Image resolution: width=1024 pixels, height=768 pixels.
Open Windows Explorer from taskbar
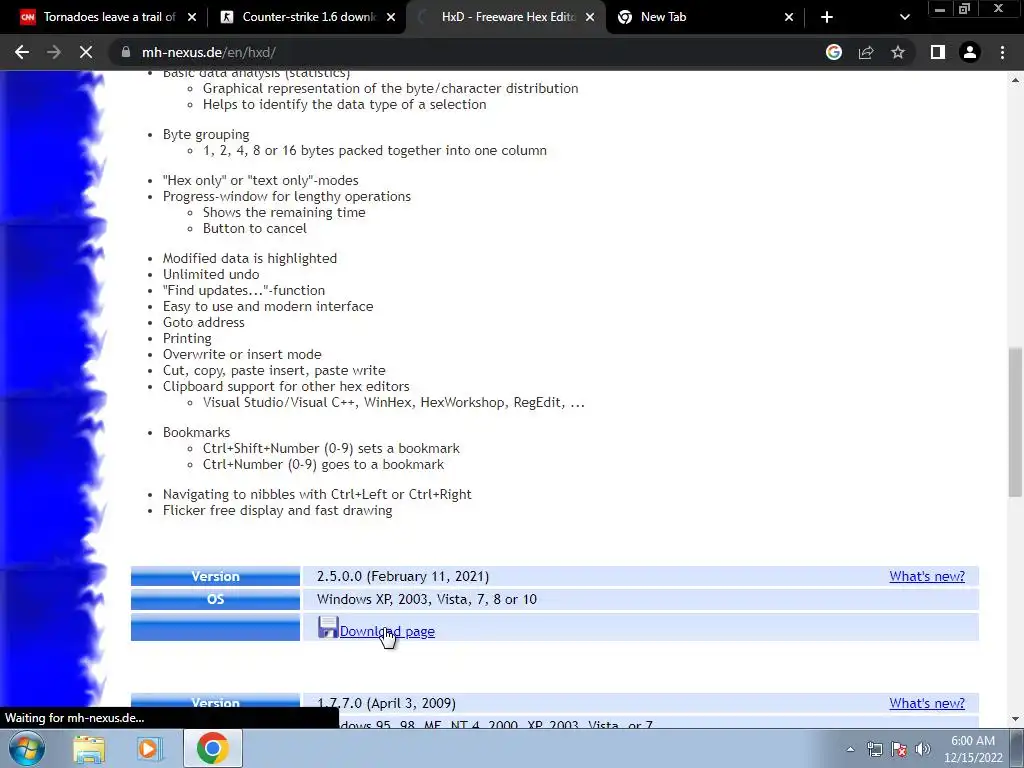coord(88,749)
